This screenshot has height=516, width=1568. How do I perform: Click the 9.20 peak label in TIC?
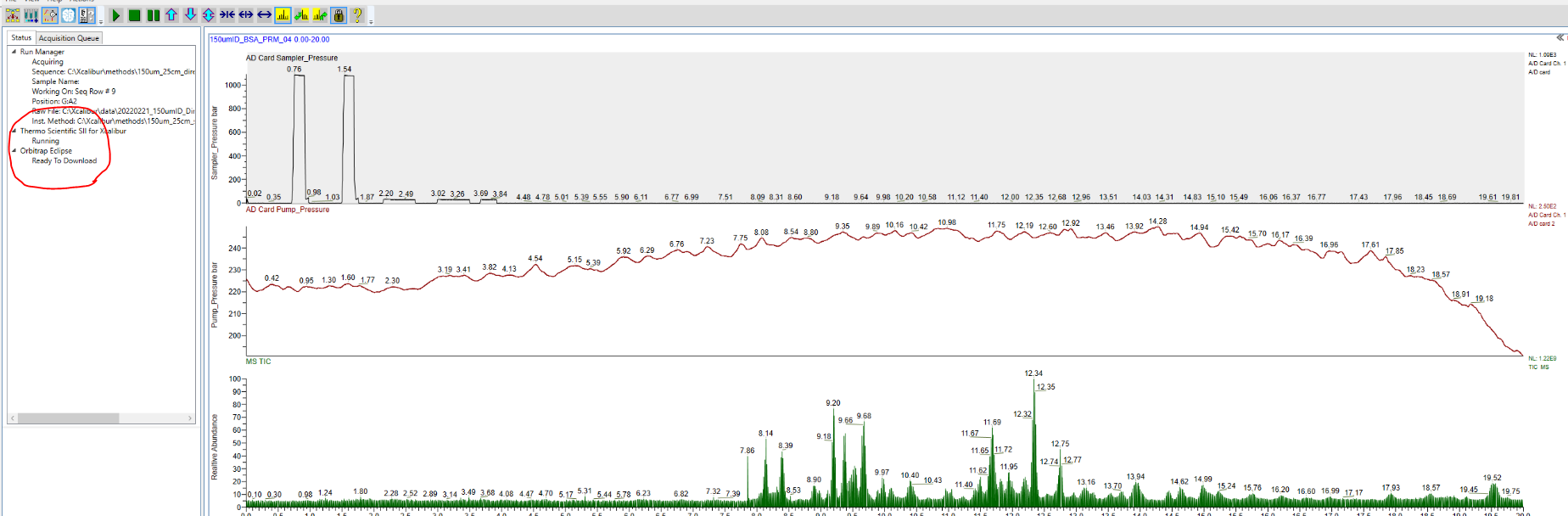point(833,403)
